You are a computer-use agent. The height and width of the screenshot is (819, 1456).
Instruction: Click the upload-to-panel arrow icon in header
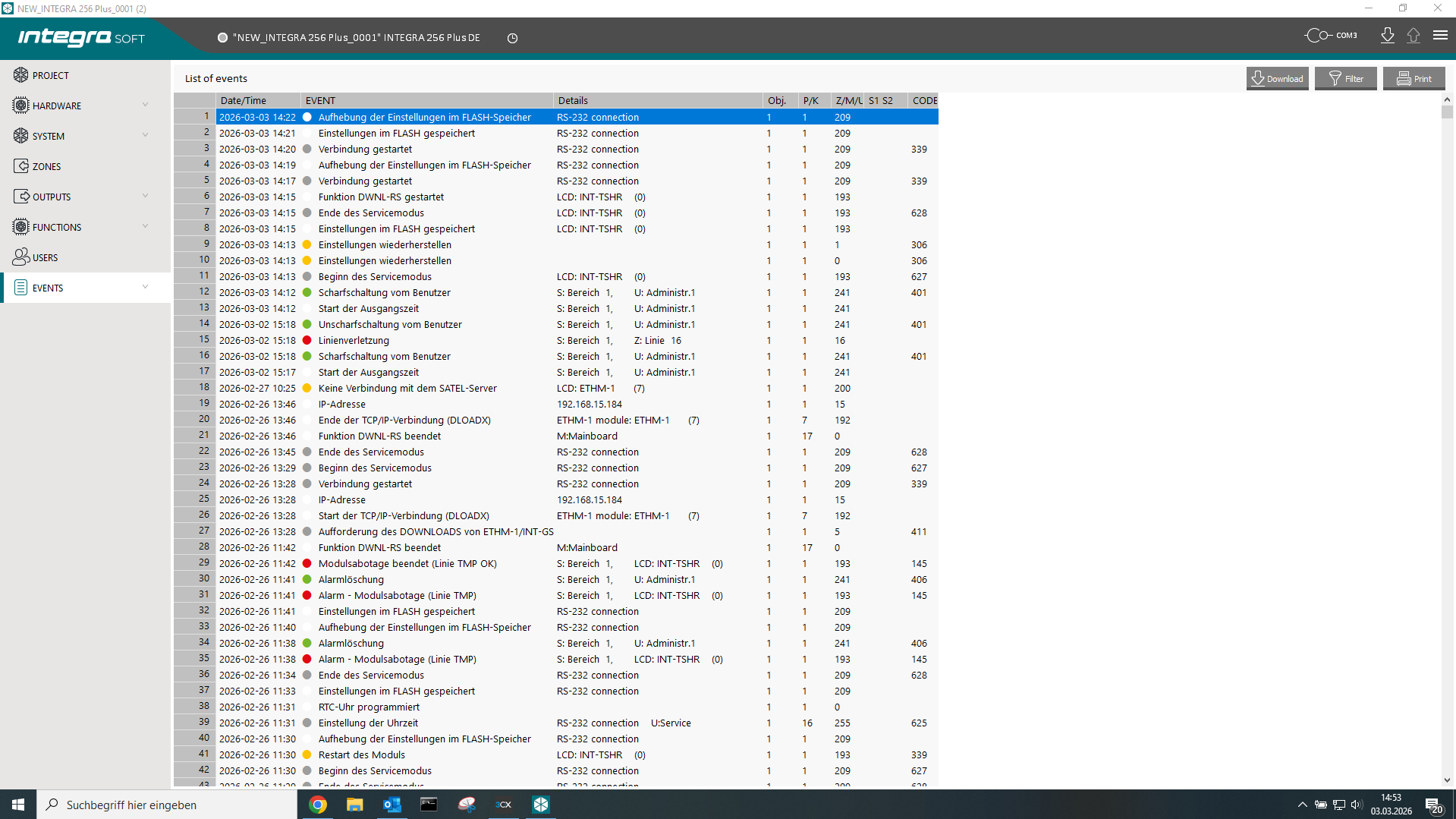tap(1413, 36)
